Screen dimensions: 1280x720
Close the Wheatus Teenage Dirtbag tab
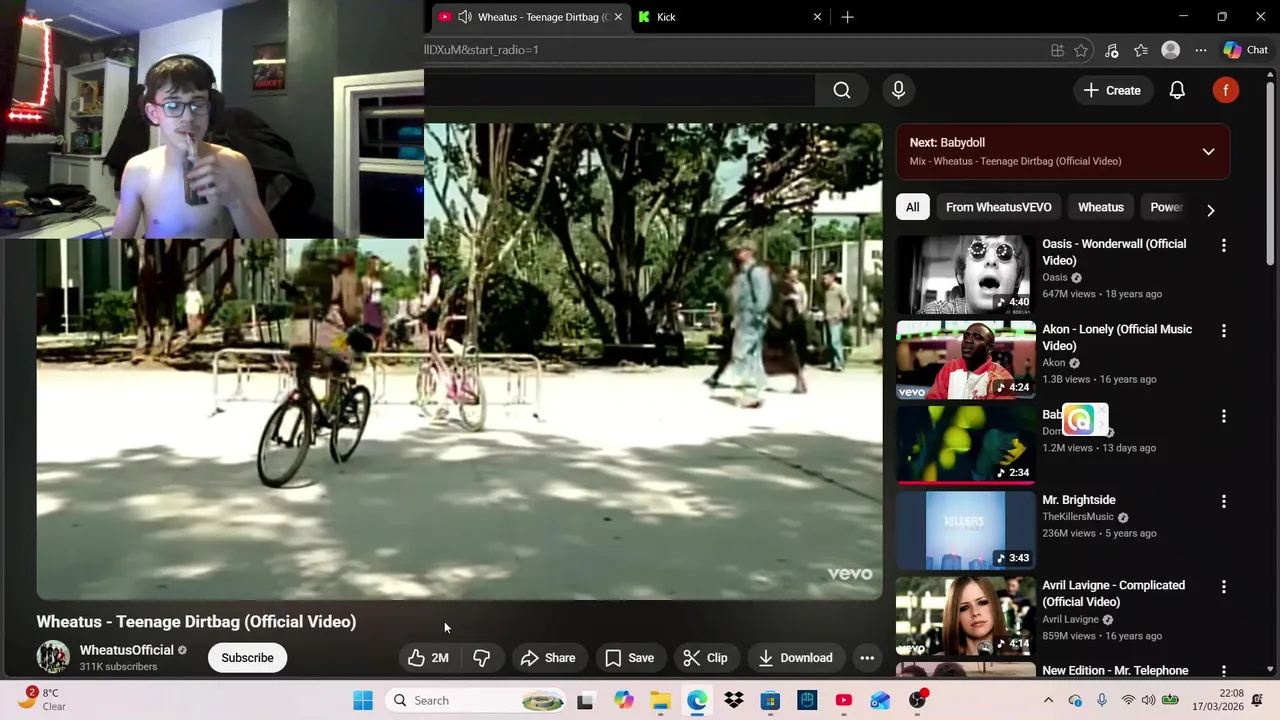coord(618,17)
